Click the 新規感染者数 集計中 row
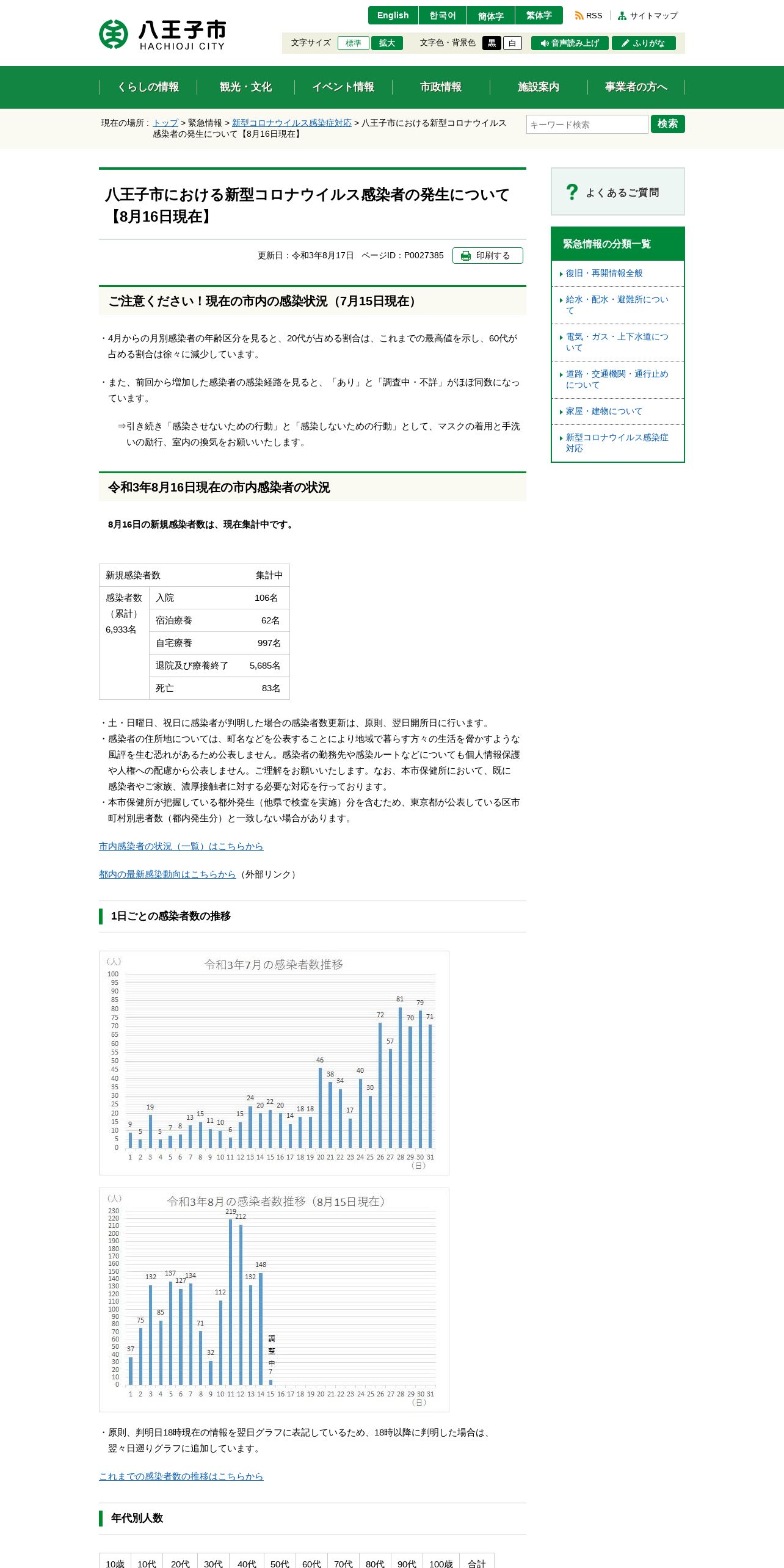This screenshot has height=1568, width=784. pos(194,575)
